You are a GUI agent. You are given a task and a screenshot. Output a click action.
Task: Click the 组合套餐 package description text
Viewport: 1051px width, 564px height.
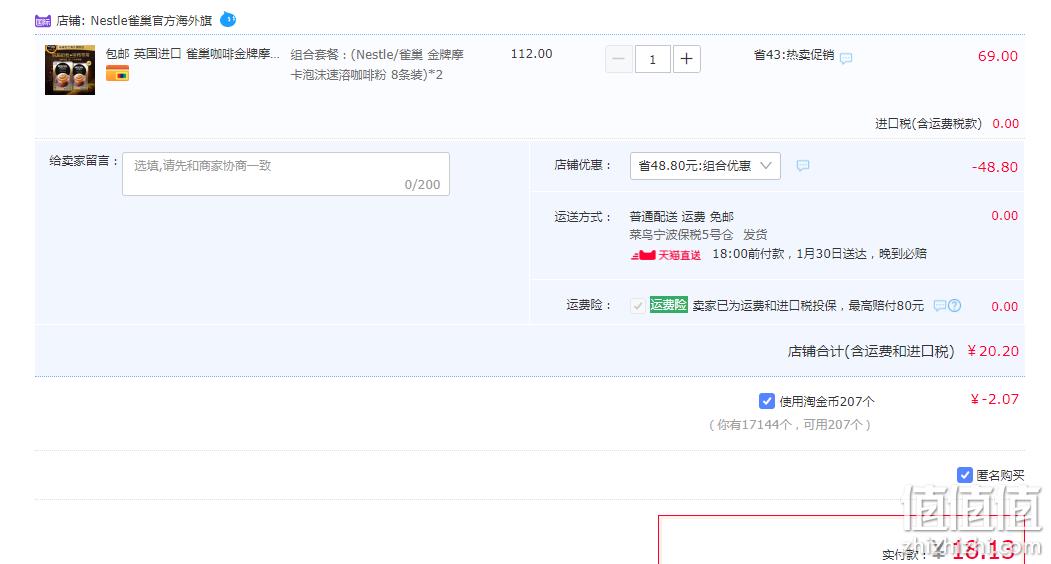pyautogui.click(x=377, y=64)
